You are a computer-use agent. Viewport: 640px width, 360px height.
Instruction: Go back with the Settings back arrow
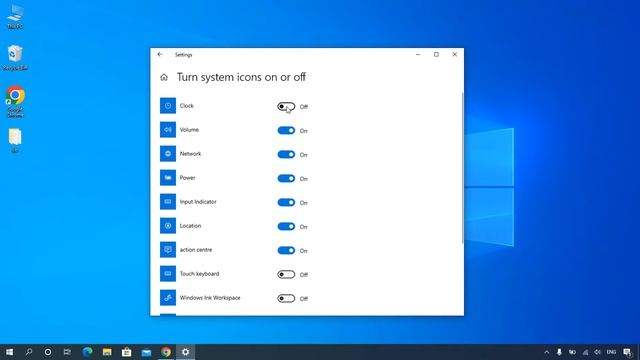(x=160, y=54)
